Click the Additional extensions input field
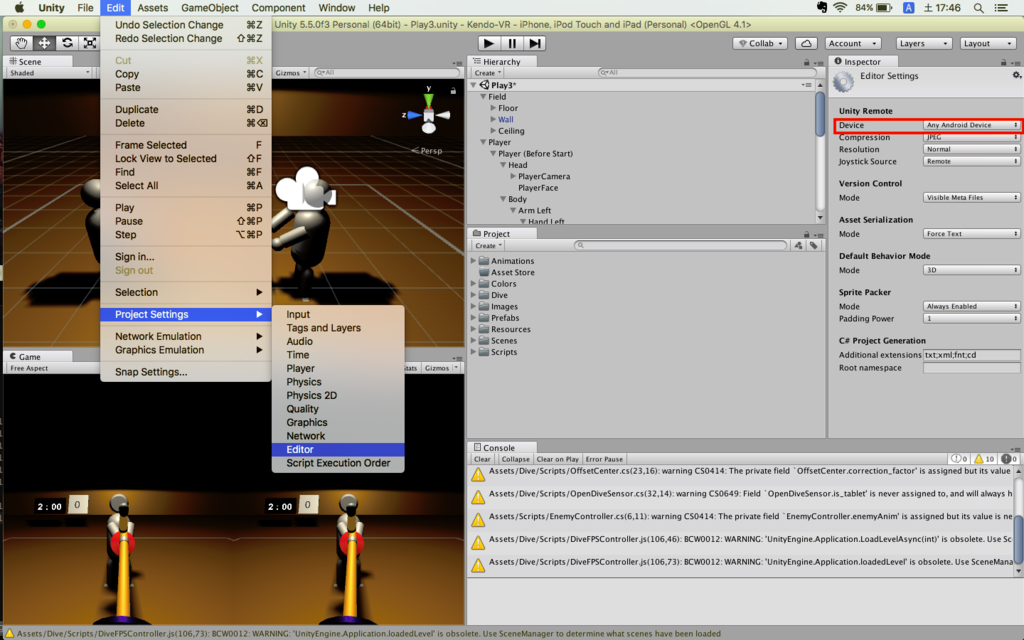The height and width of the screenshot is (640, 1024). 971,355
